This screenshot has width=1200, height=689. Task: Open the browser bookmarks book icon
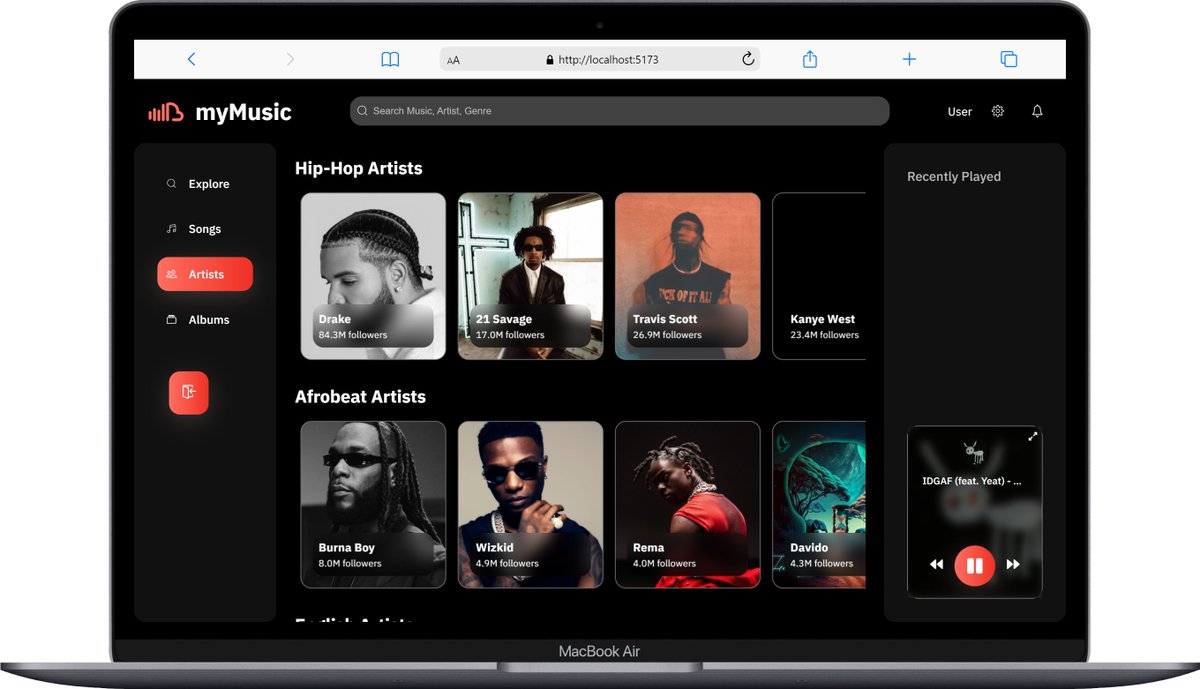390,59
